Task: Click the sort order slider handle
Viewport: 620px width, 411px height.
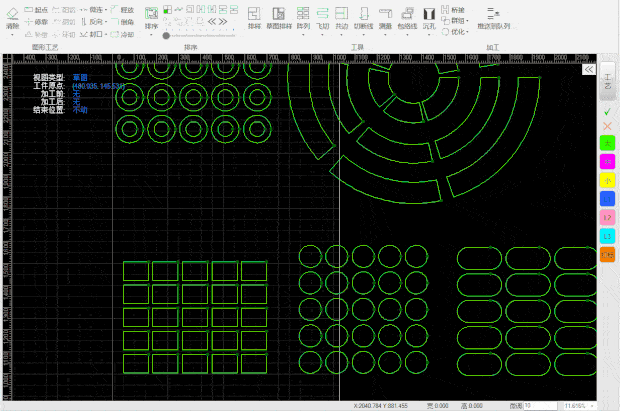Action: (166, 36)
